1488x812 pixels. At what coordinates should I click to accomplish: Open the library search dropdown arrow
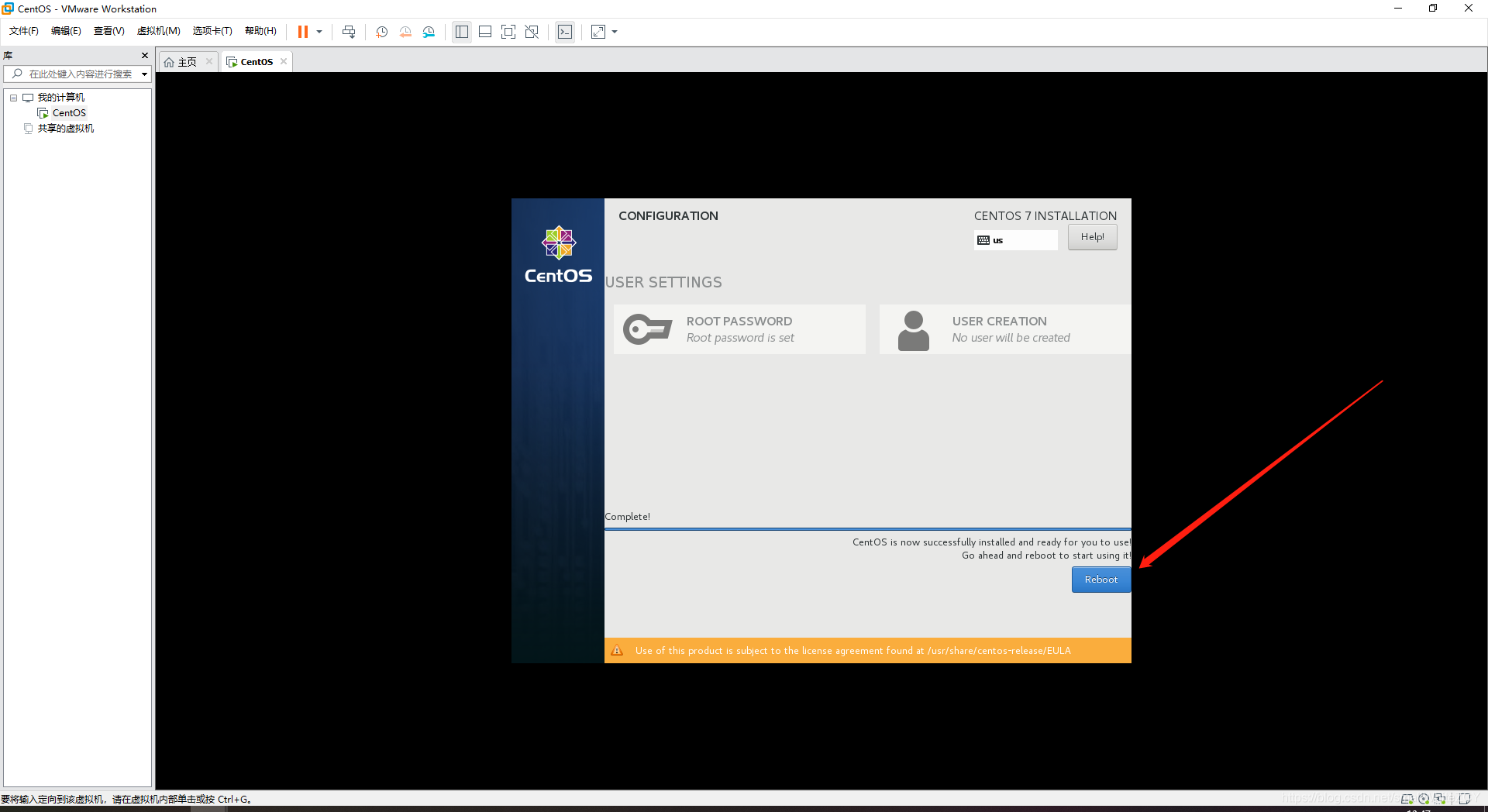pyautogui.click(x=144, y=74)
